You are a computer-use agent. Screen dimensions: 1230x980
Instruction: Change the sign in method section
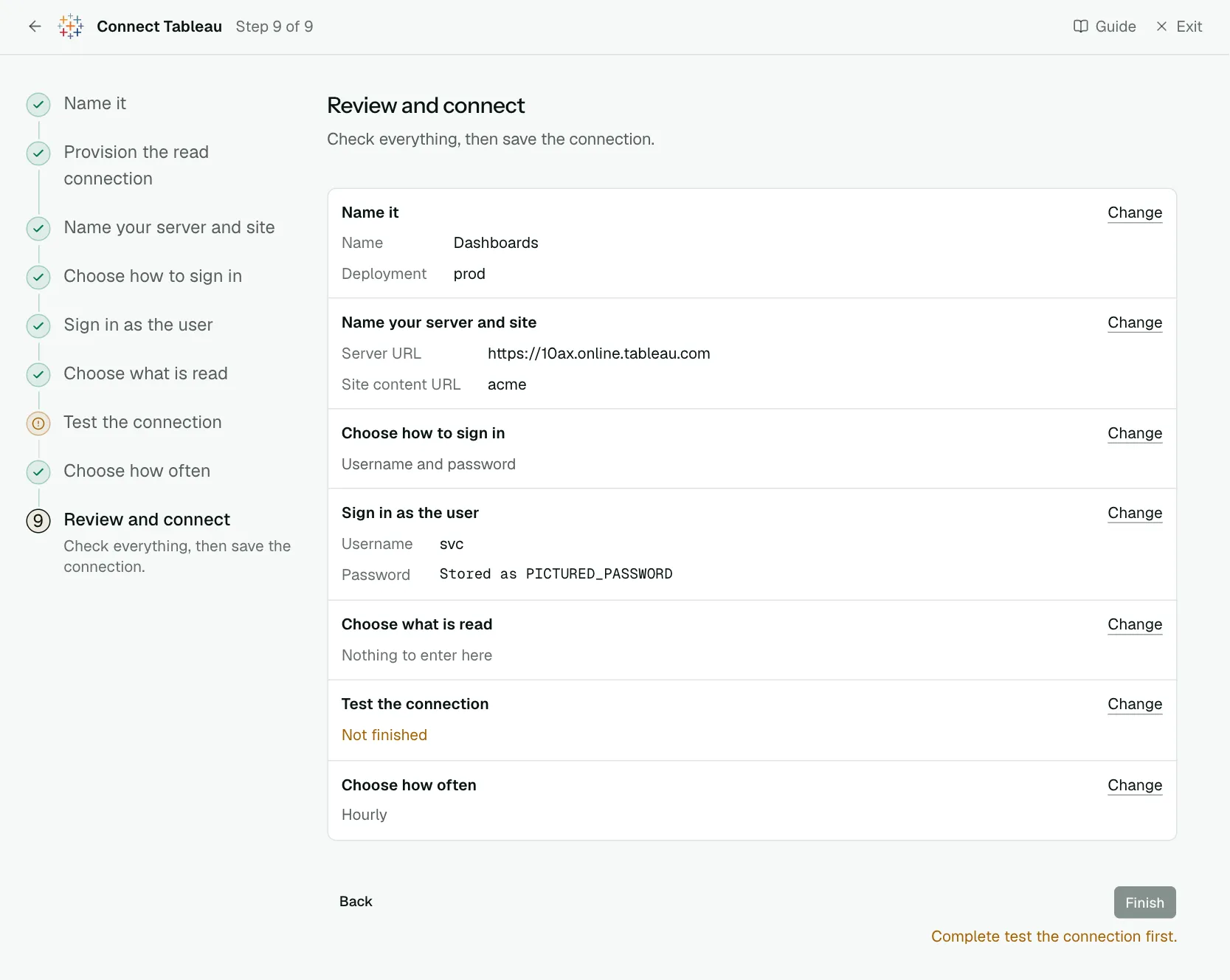click(1135, 433)
